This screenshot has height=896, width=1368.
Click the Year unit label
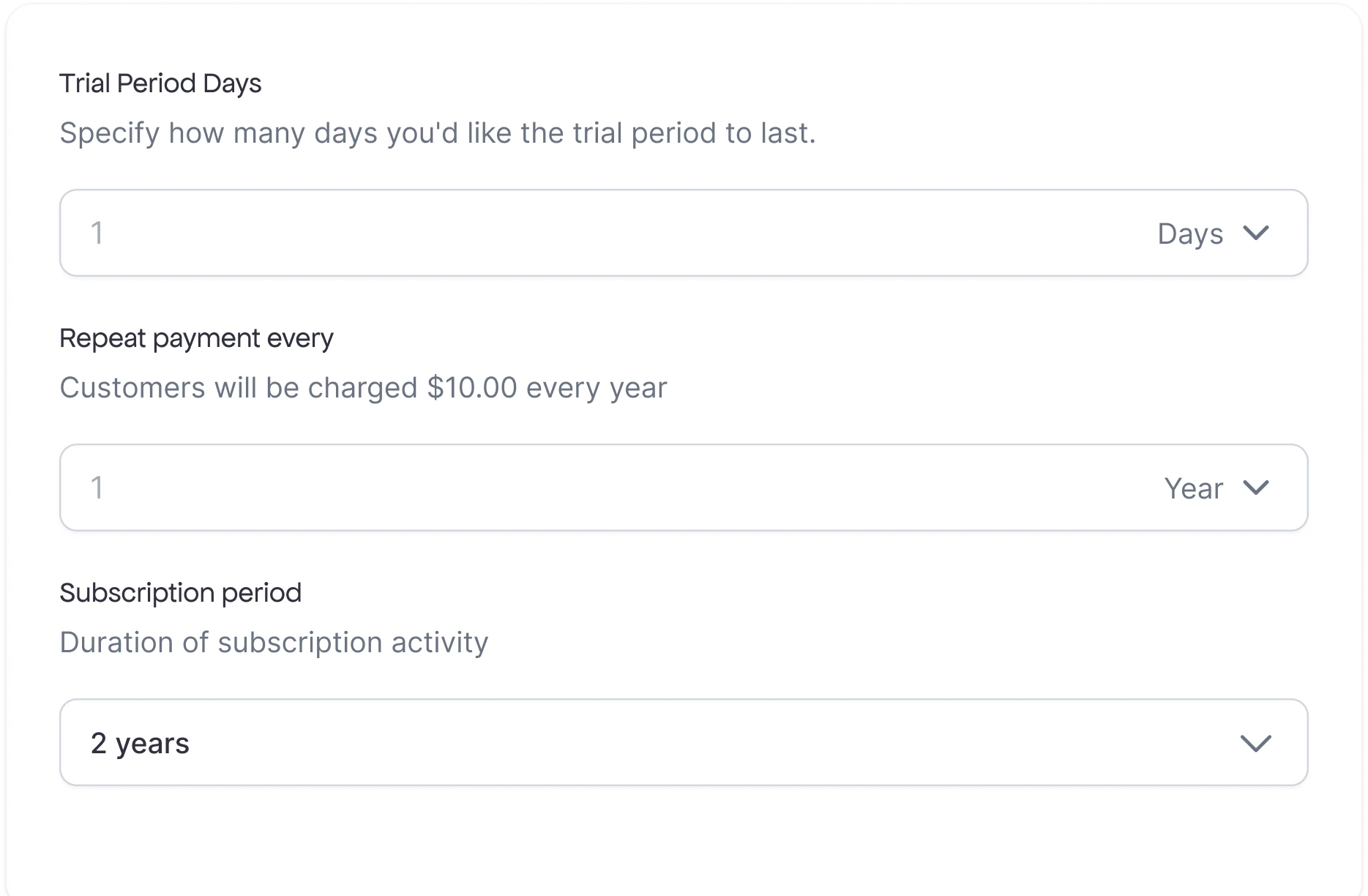pyautogui.click(x=1192, y=488)
